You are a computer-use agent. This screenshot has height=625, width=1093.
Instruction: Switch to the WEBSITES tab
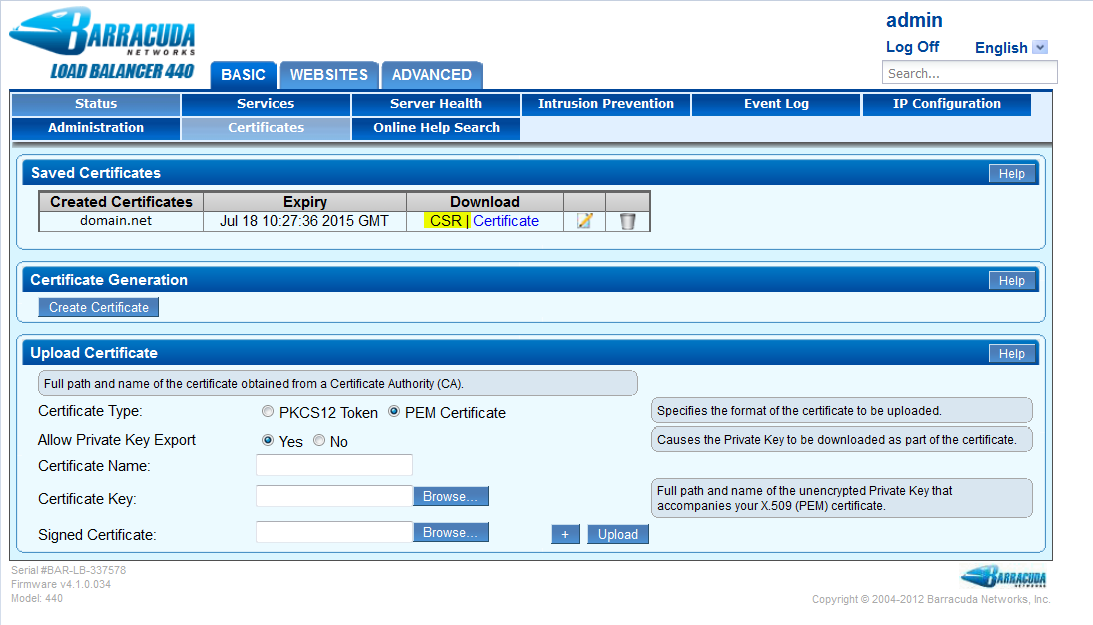pyautogui.click(x=328, y=75)
